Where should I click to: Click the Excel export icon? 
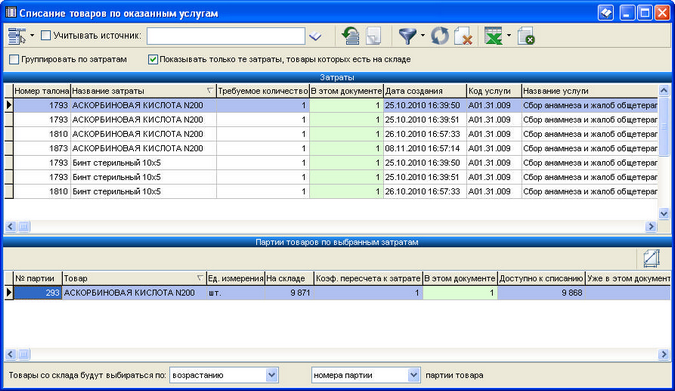click(x=493, y=36)
